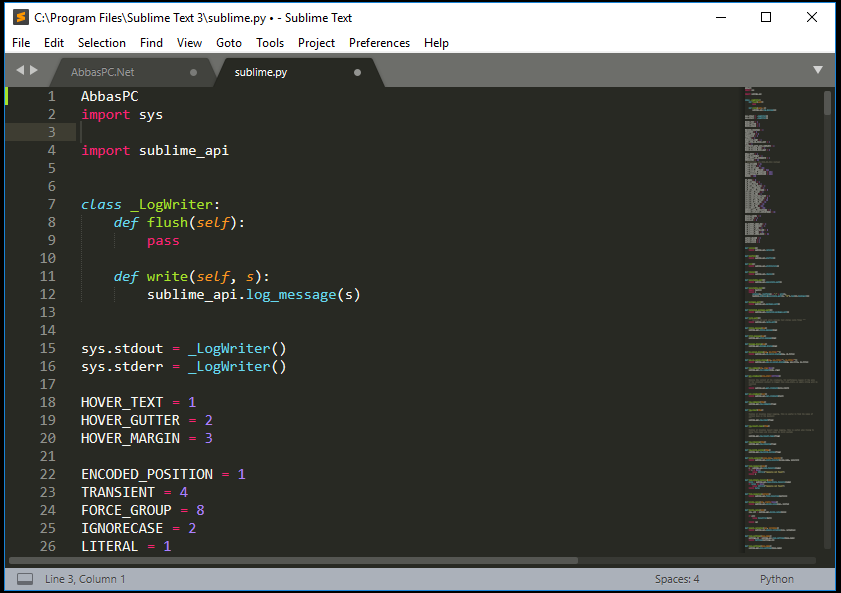Click the FORCE_GROUP constant

click(126, 510)
